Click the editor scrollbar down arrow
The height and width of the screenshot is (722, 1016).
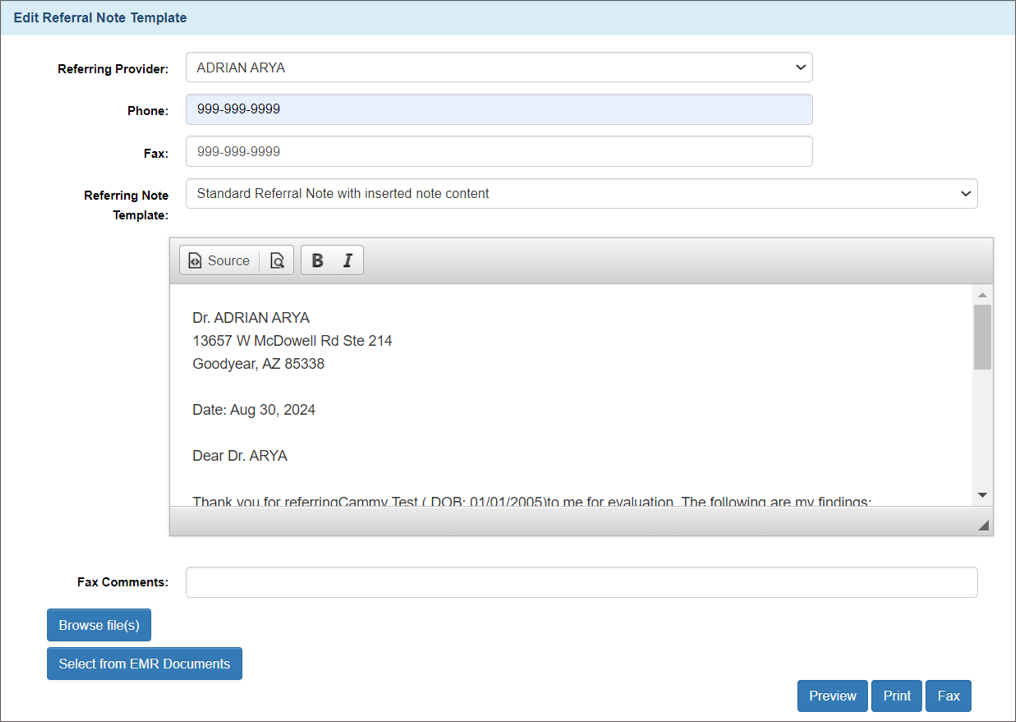tap(982, 495)
